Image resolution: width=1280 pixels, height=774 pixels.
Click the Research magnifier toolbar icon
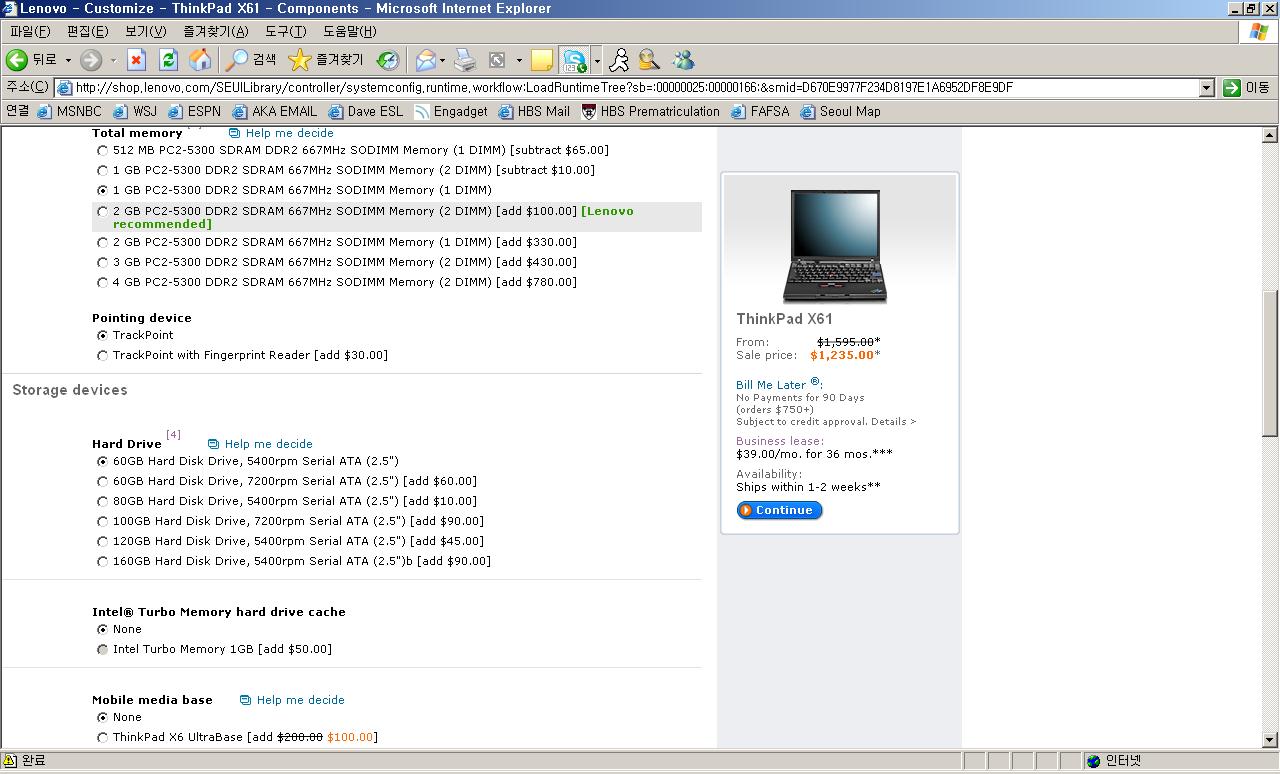(650, 60)
